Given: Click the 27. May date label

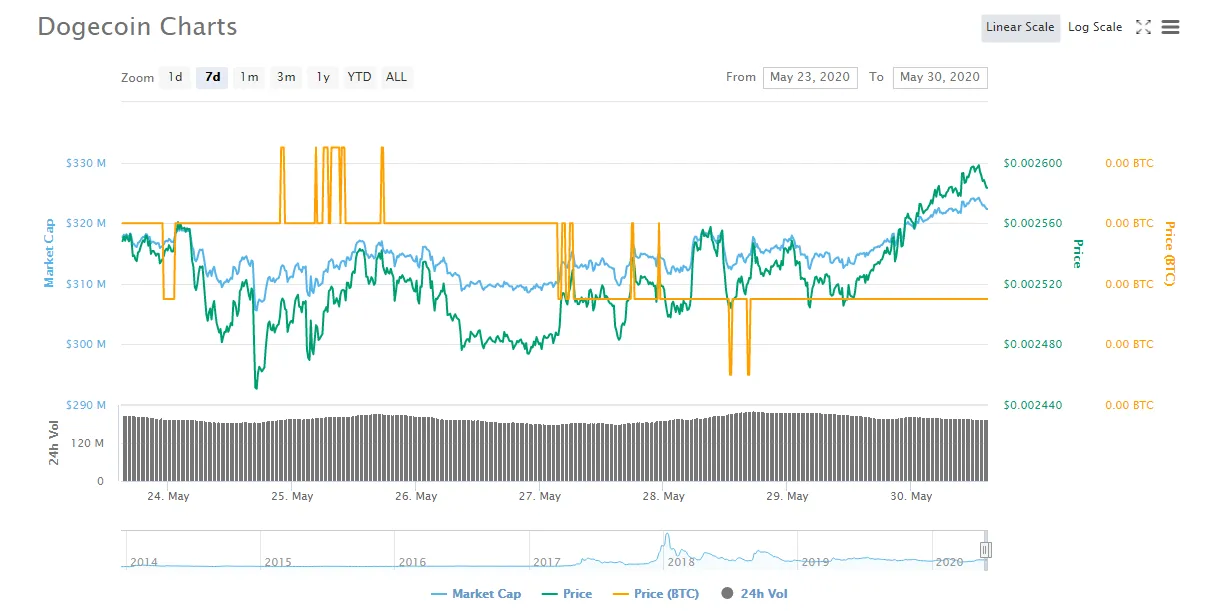Looking at the screenshot, I should tap(540, 496).
